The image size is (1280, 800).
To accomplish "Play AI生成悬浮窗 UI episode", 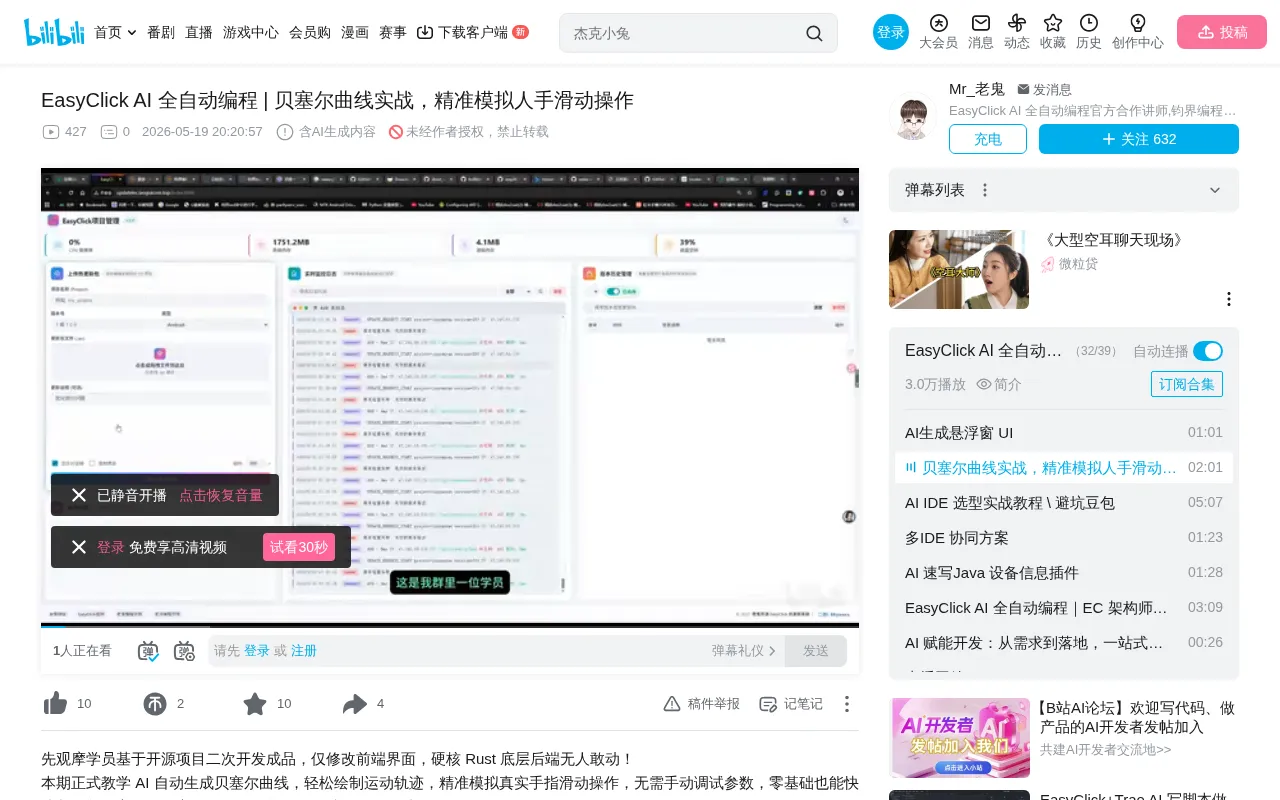I will [1064, 432].
